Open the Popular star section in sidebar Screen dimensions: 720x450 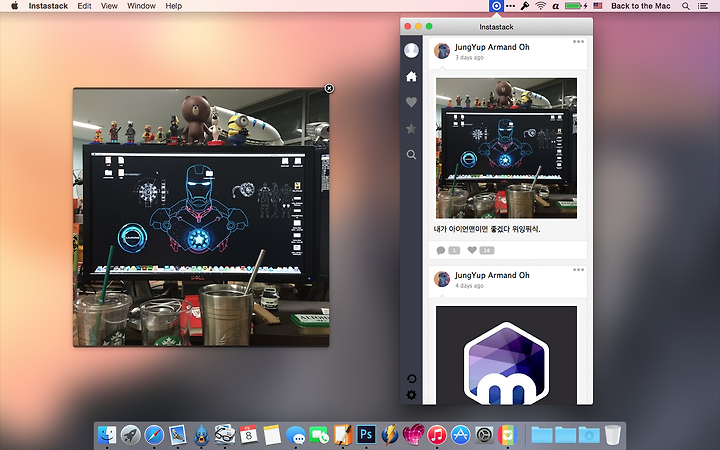click(411, 129)
